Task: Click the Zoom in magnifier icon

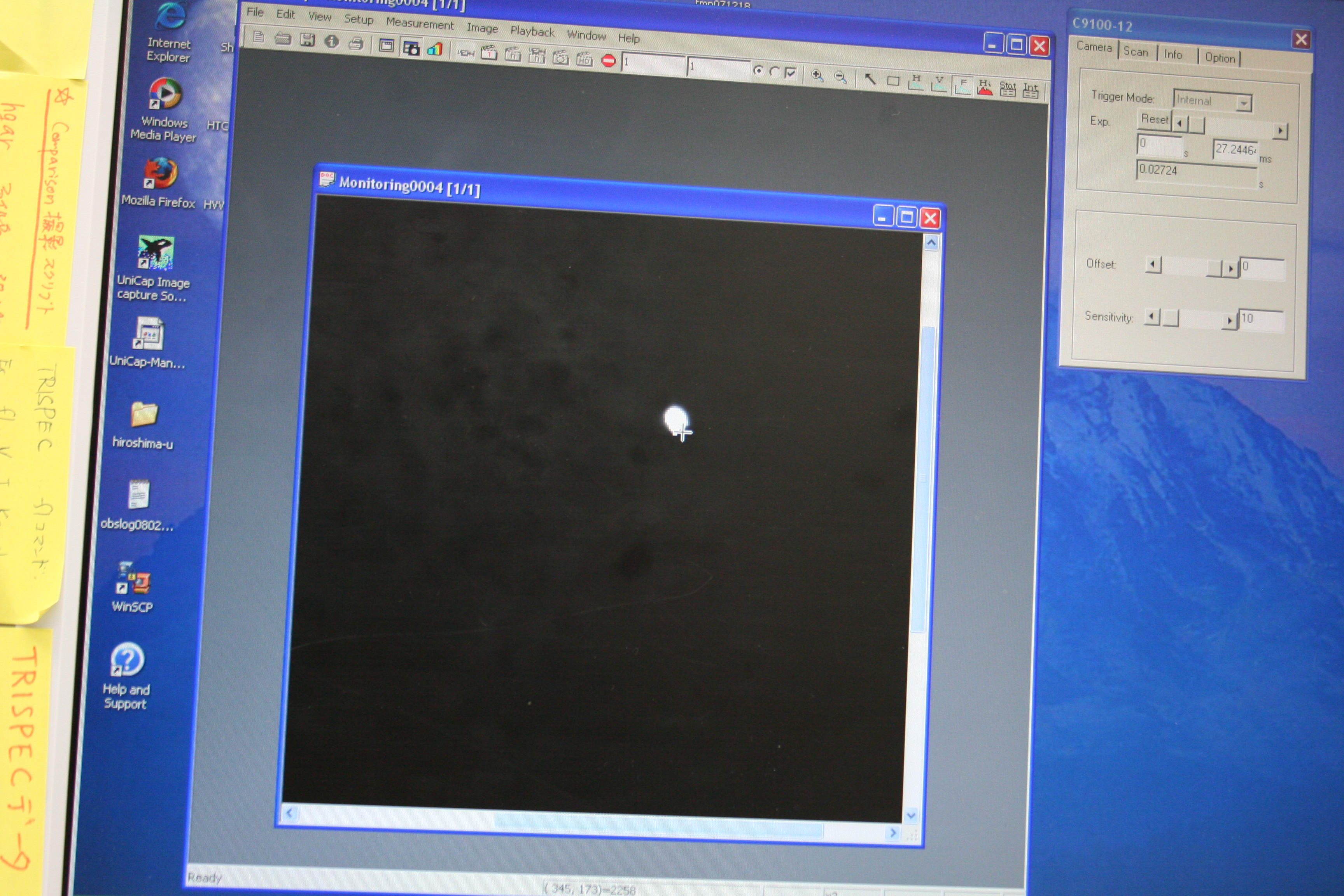Action: (817, 75)
